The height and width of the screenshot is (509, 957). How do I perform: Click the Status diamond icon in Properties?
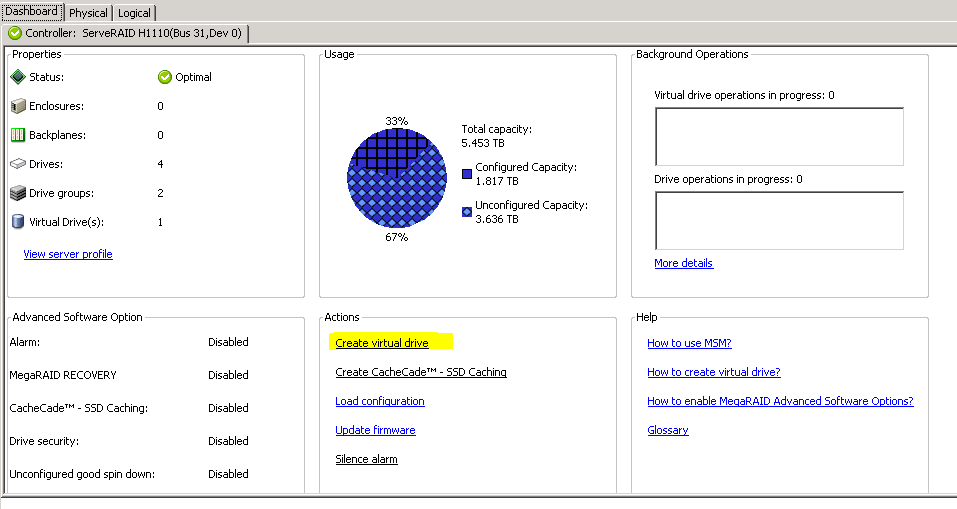(17, 77)
